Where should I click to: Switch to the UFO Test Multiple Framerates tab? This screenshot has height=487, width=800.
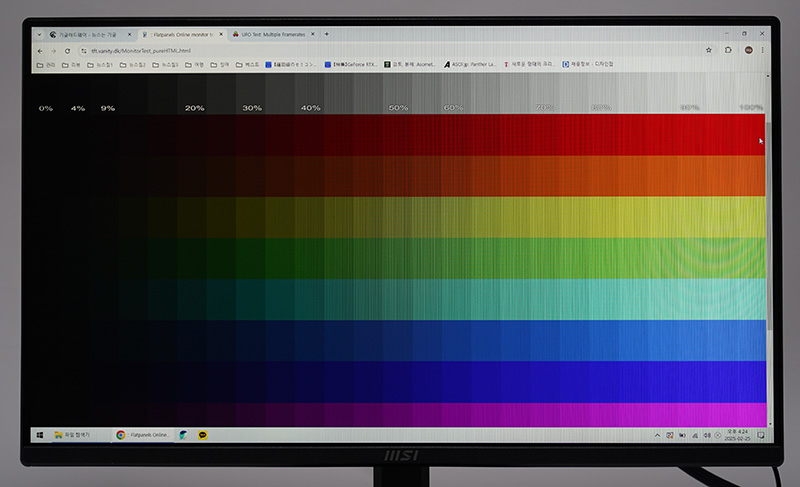[273, 34]
